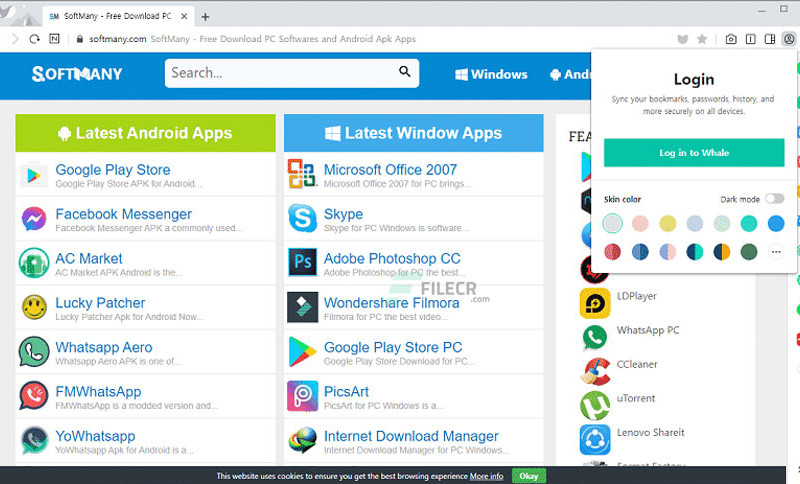Click the Log in to Whale button
Screen dimensions: 800x484
coord(694,152)
